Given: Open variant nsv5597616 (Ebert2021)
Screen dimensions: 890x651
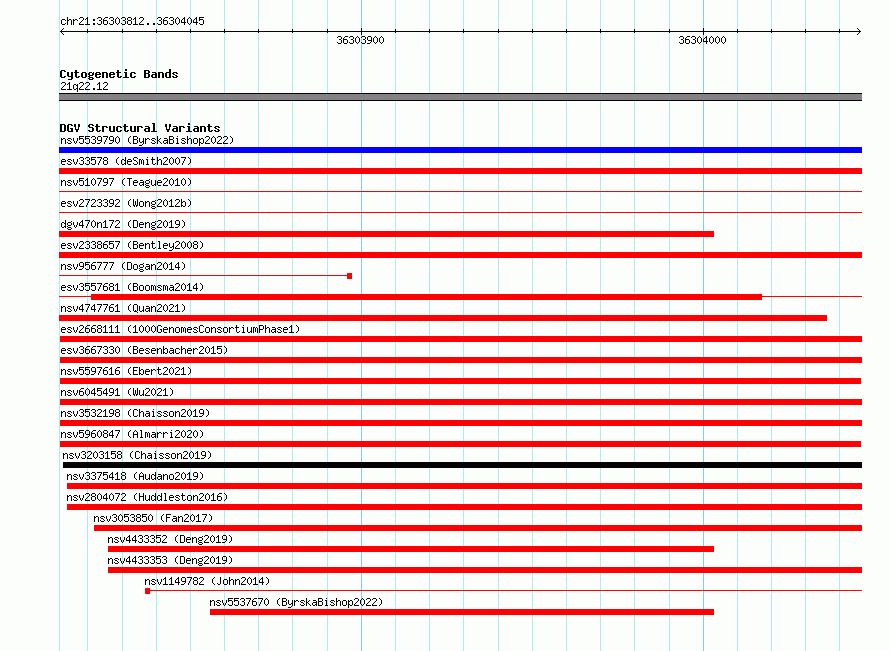Looking at the screenshot, I should click(126, 371).
